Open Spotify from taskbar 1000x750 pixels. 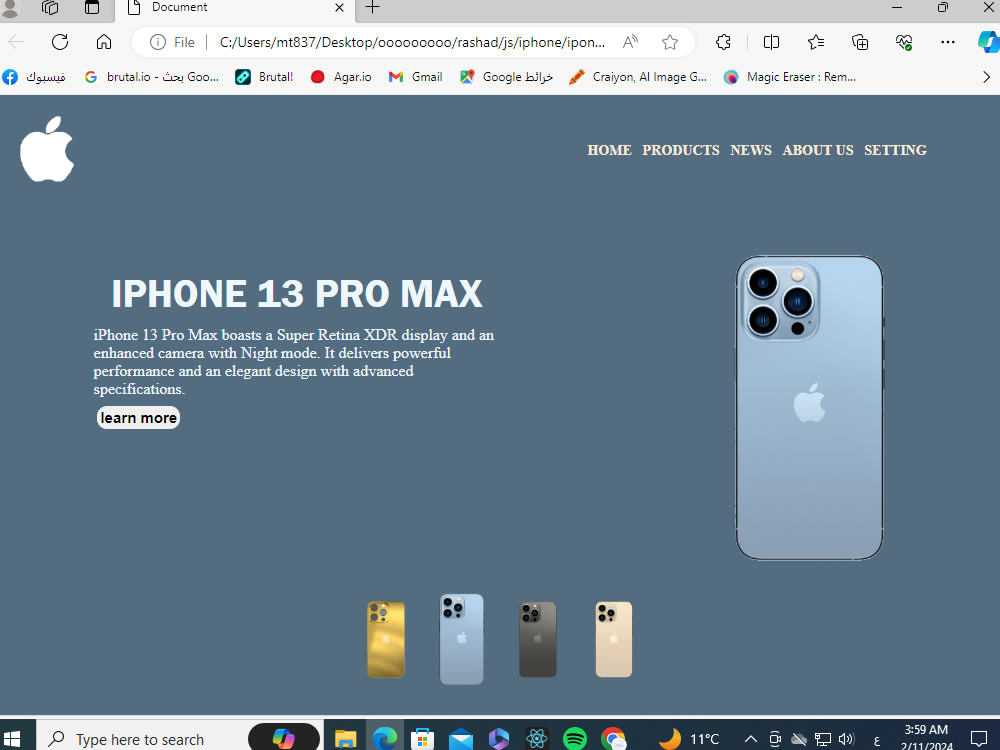575,739
